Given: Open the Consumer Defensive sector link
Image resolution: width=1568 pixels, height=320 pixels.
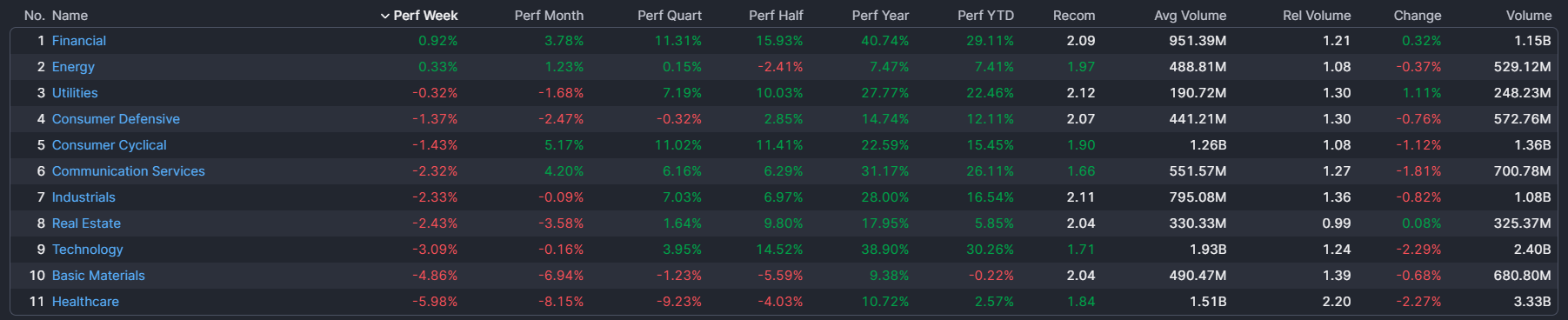Looking at the screenshot, I should [x=116, y=119].
